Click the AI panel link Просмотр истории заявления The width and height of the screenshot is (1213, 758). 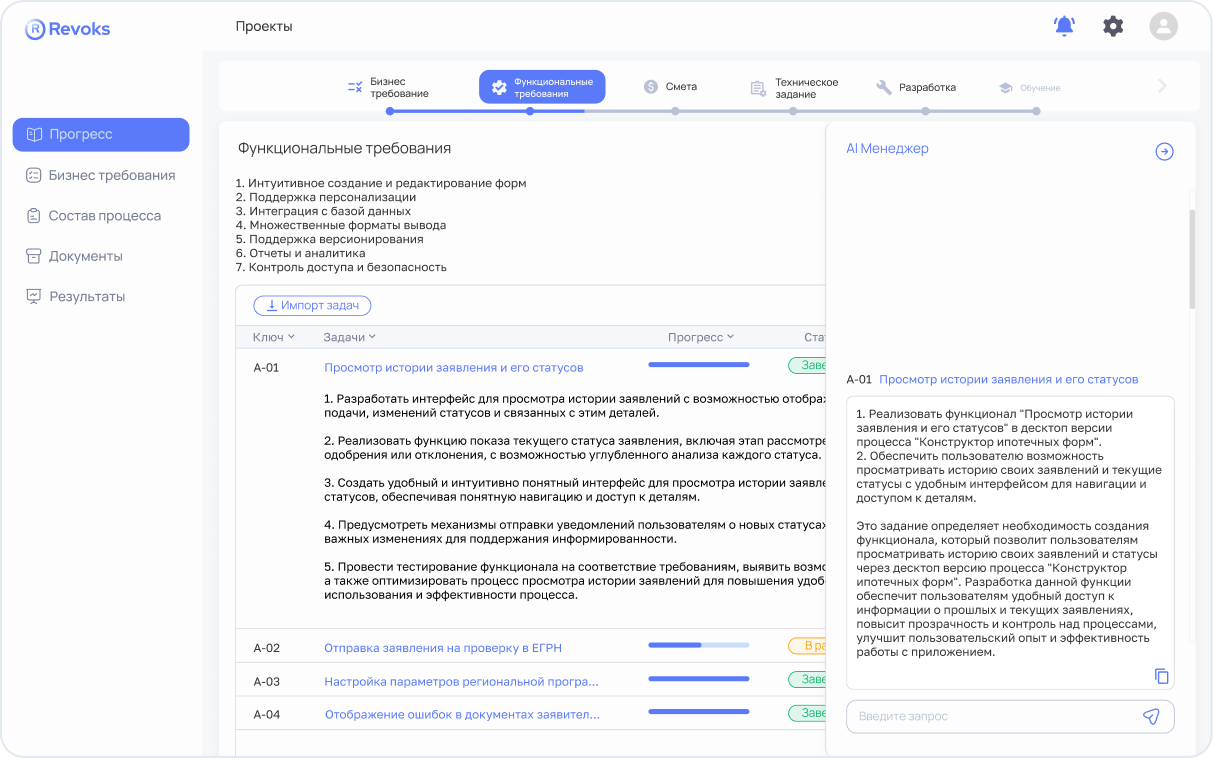(1008, 379)
